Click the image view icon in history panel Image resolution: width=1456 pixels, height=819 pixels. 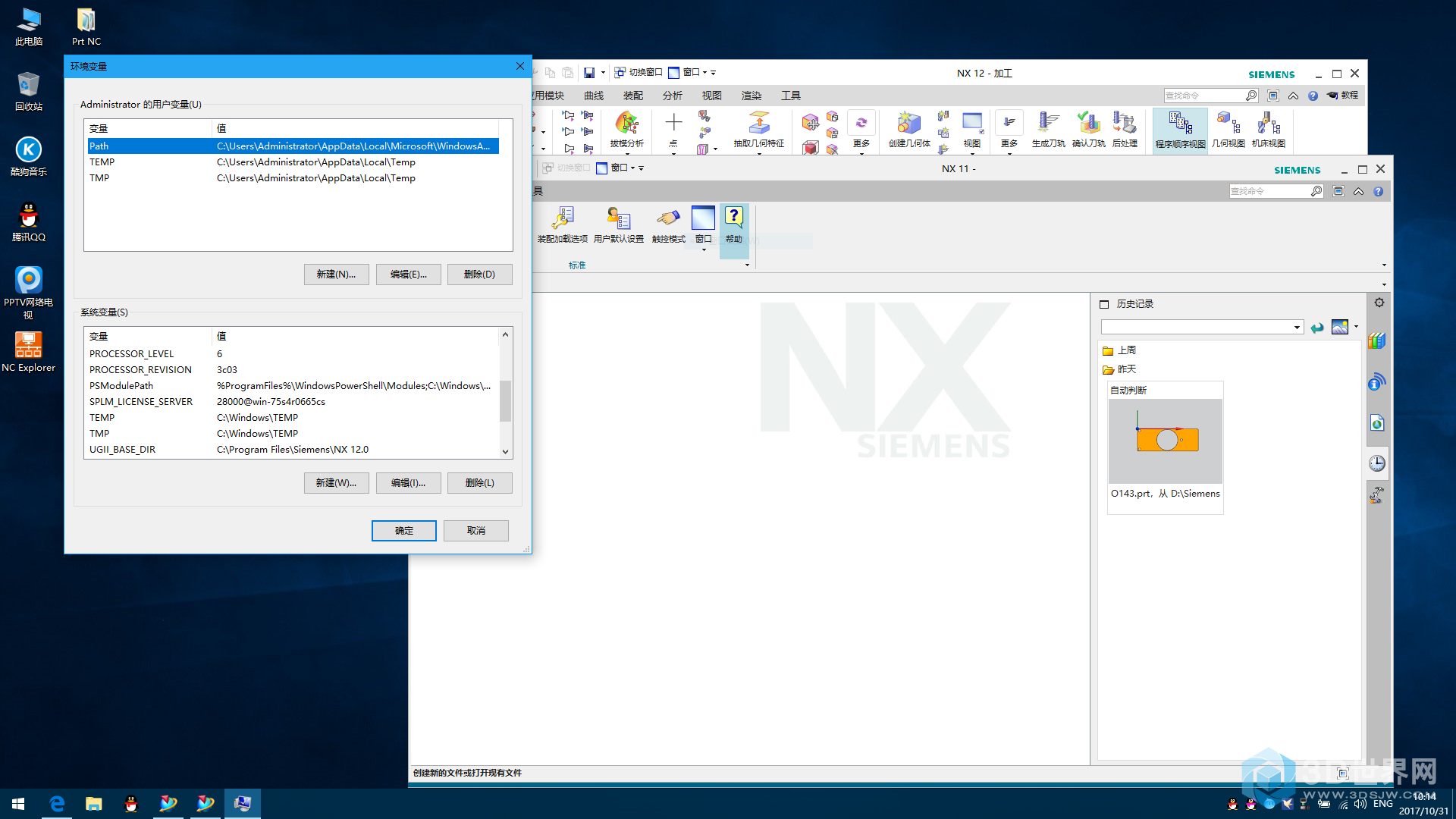[x=1340, y=327]
